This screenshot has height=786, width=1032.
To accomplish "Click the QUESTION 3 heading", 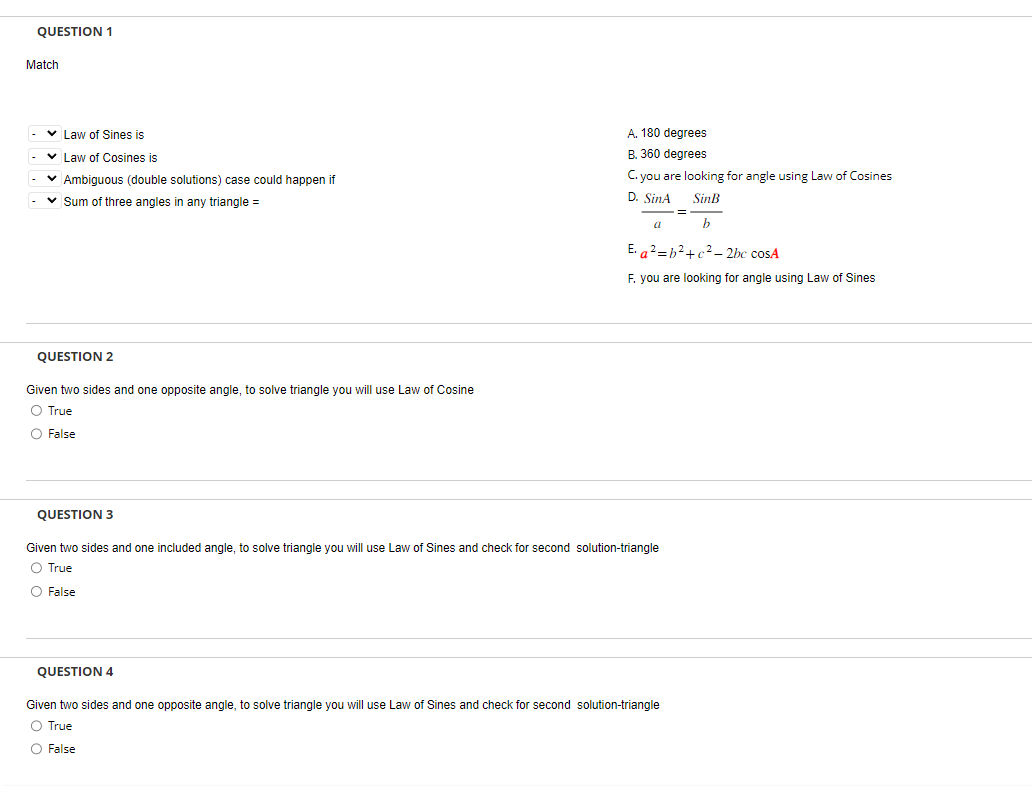I will 75,514.
